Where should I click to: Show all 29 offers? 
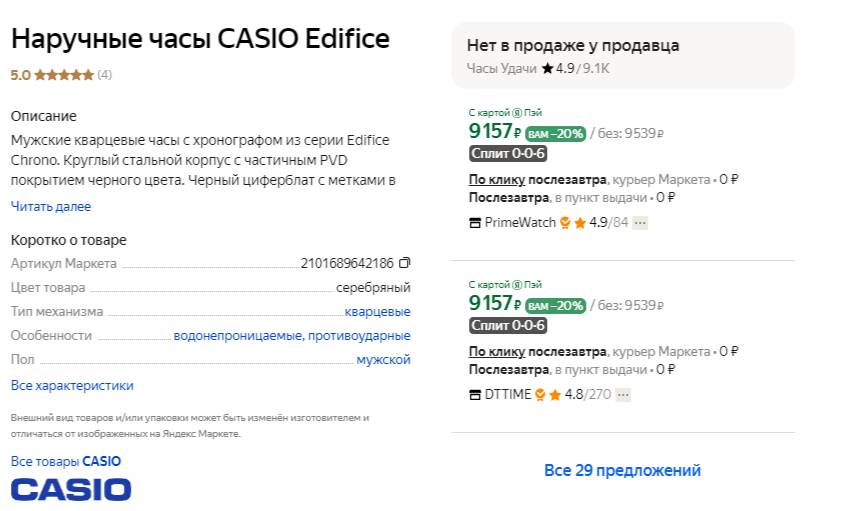tap(622, 470)
